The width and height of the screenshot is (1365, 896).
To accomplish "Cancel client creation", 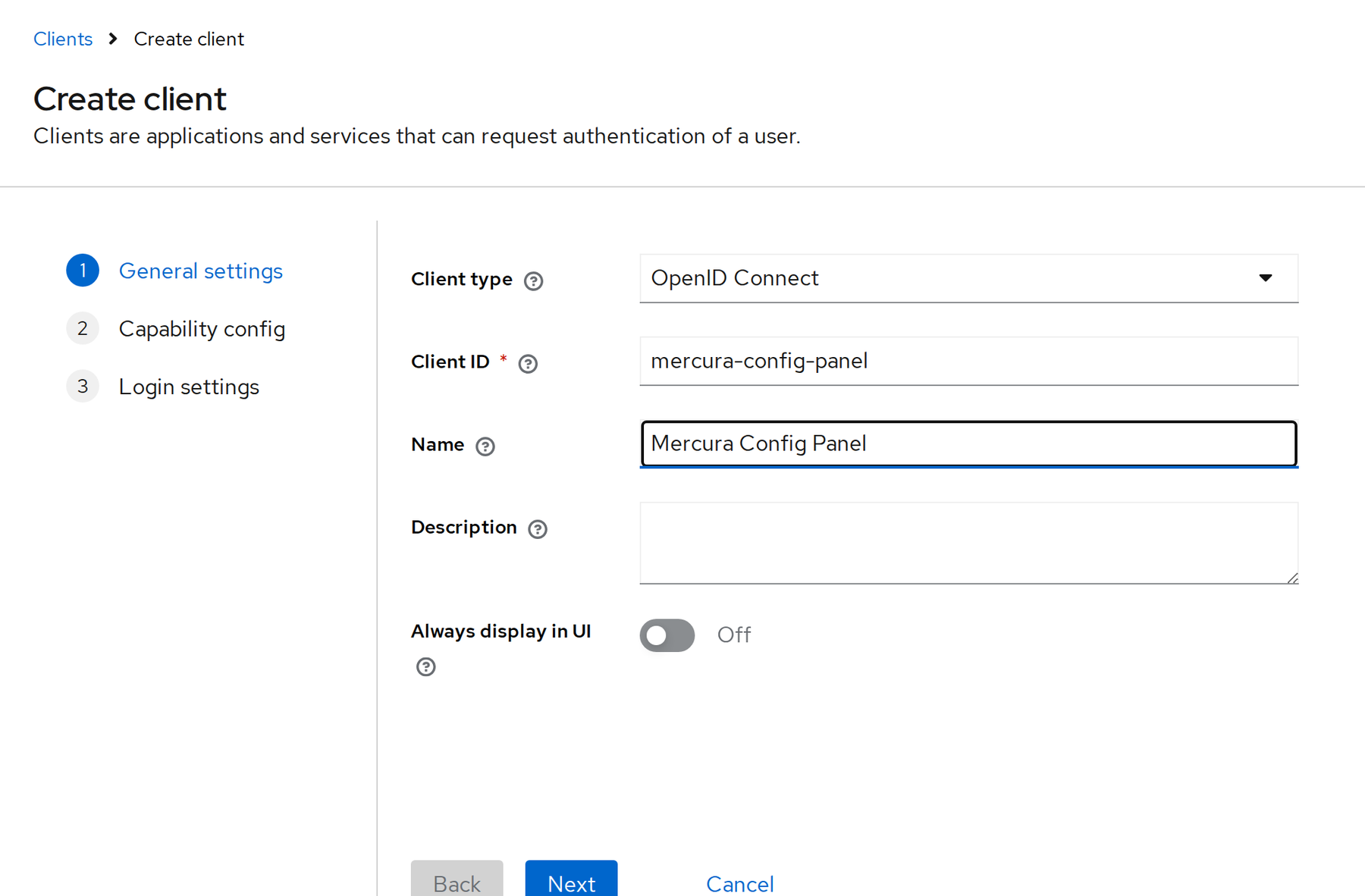I will tap(739, 883).
